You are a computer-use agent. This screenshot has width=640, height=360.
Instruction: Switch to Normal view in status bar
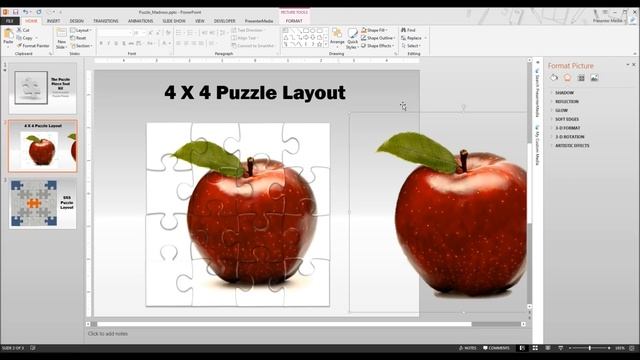click(522, 348)
